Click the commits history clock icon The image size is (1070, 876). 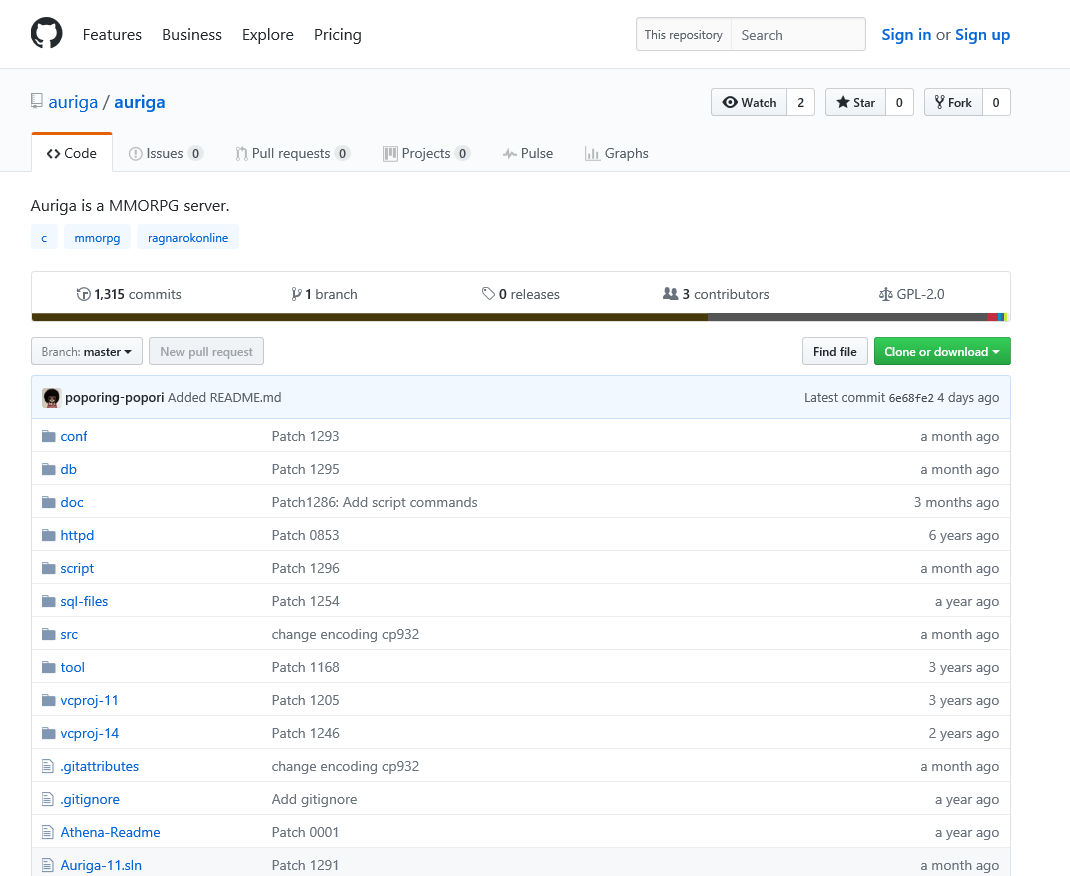(x=83, y=294)
